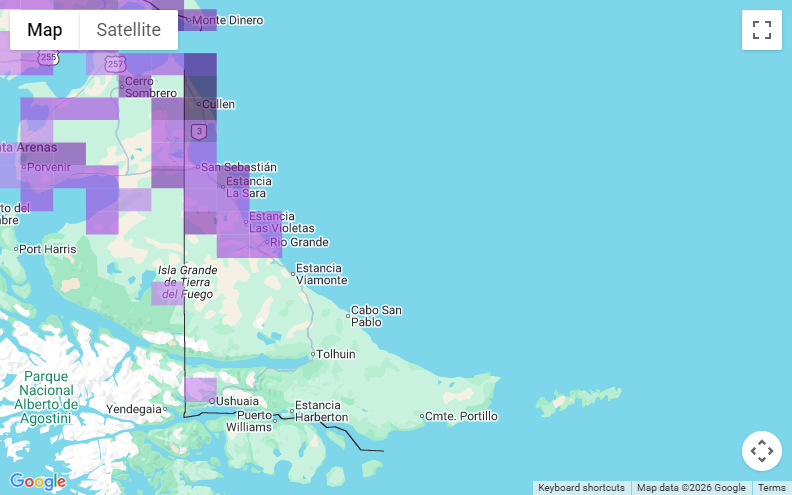This screenshot has width=792, height=495.
Task: Click the Cmte. Portillo marker
Action: [421, 416]
